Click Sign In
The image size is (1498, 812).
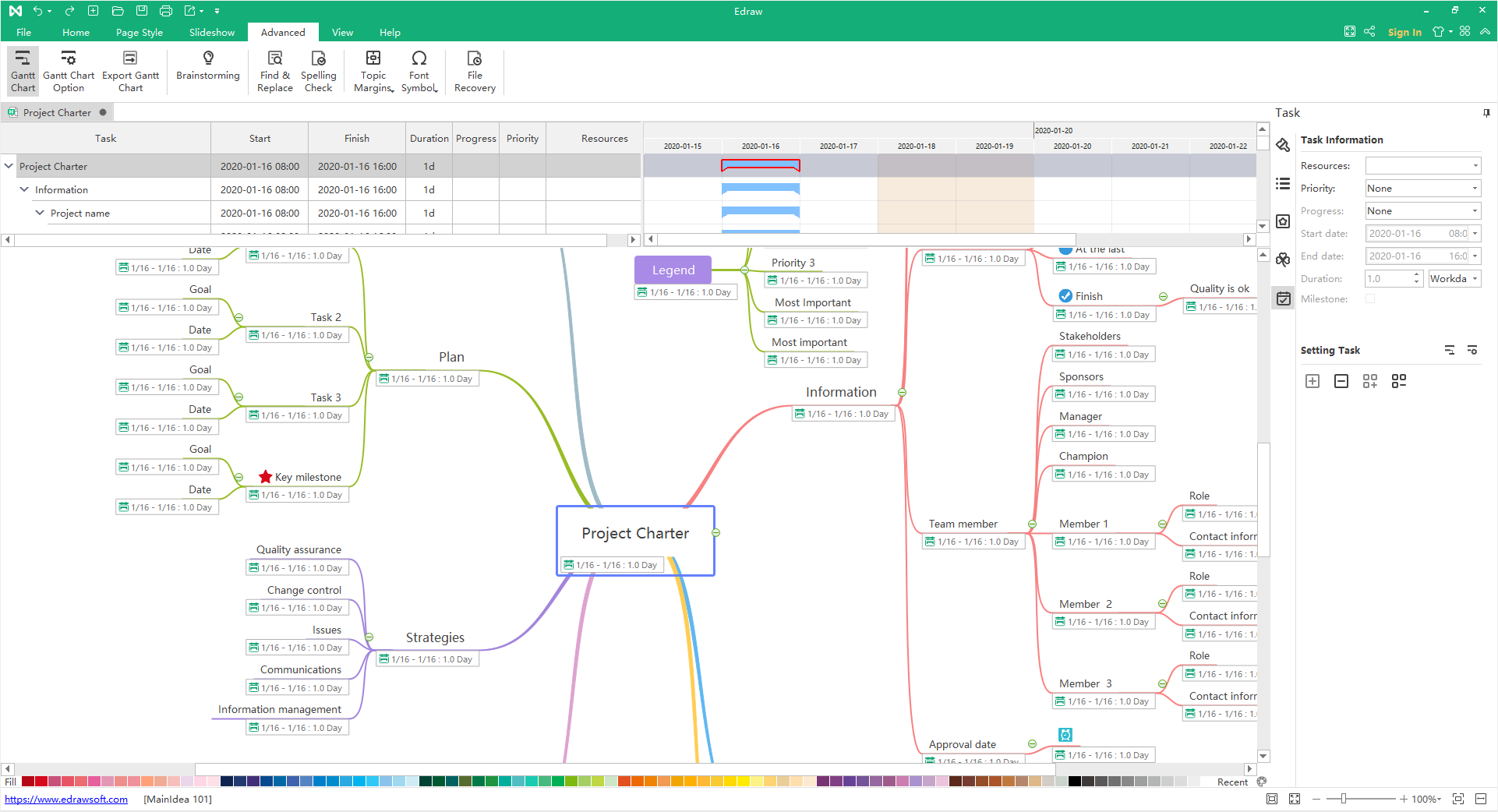tap(1404, 32)
